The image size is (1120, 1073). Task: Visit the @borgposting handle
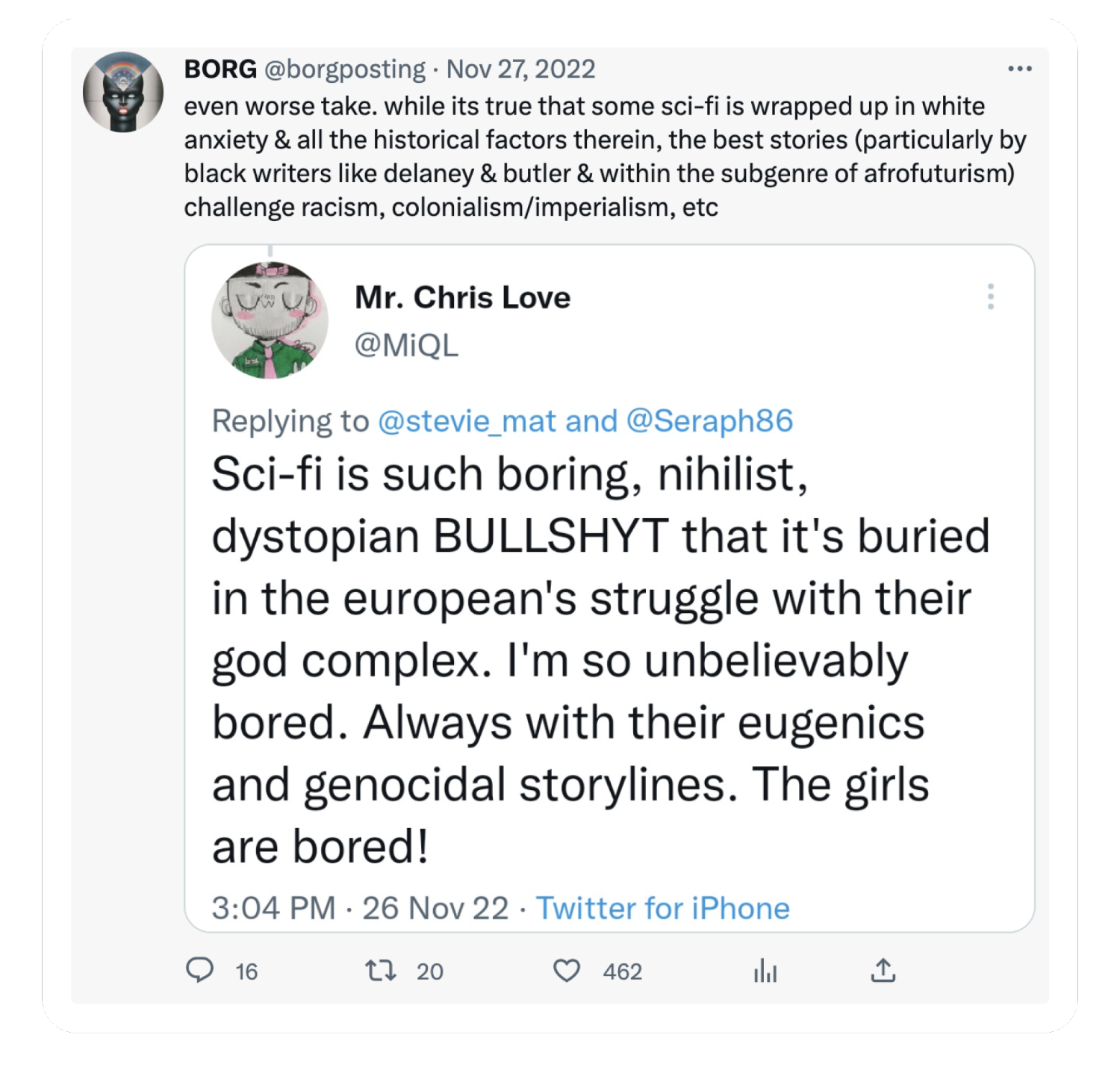pyautogui.click(x=345, y=69)
